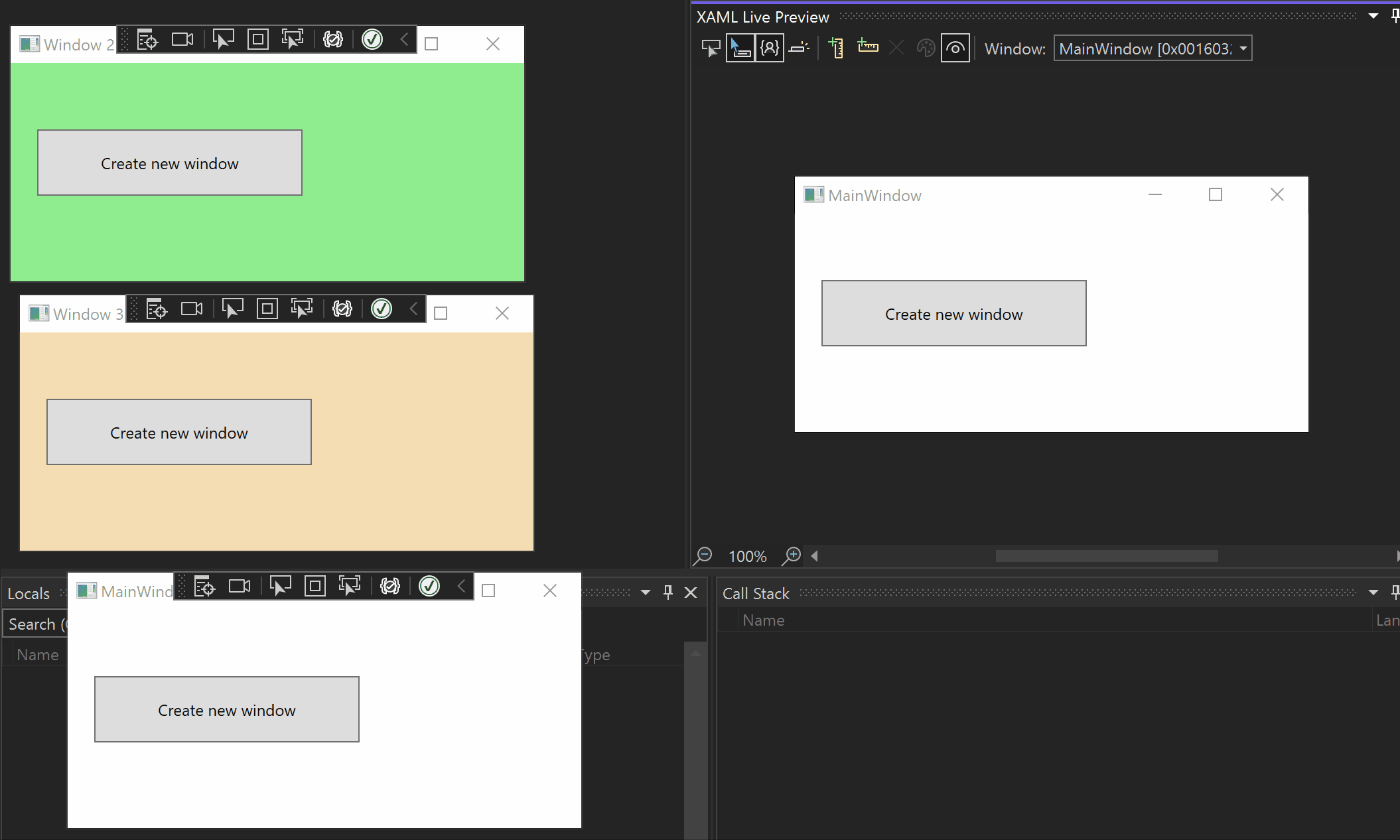Remove all rulers using the X icon
This screenshot has width=1400, height=840.
click(896, 47)
